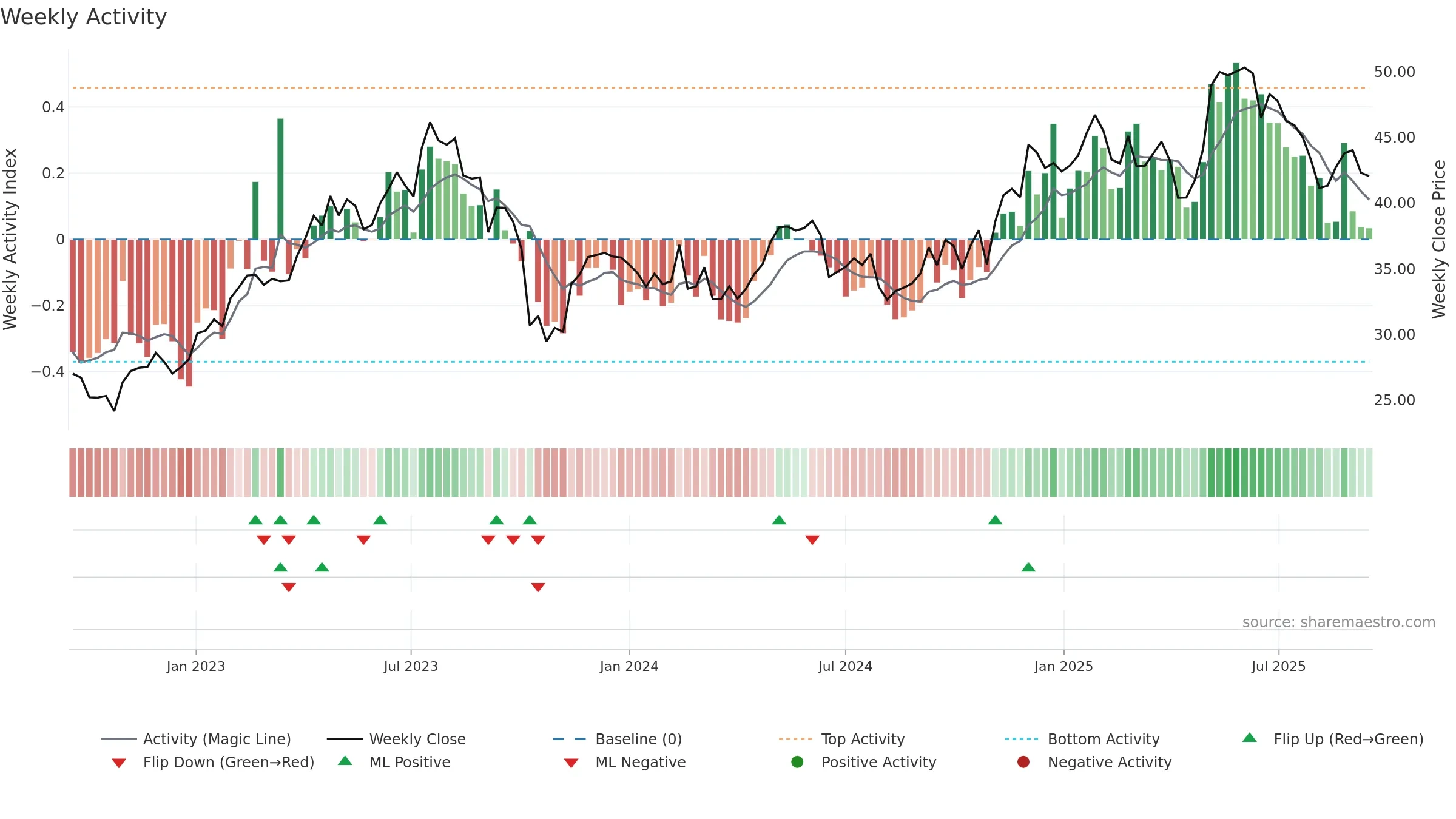Toggle the ML Positive legend entry
Screen dimensions: 1456x819
[x=394, y=762]
